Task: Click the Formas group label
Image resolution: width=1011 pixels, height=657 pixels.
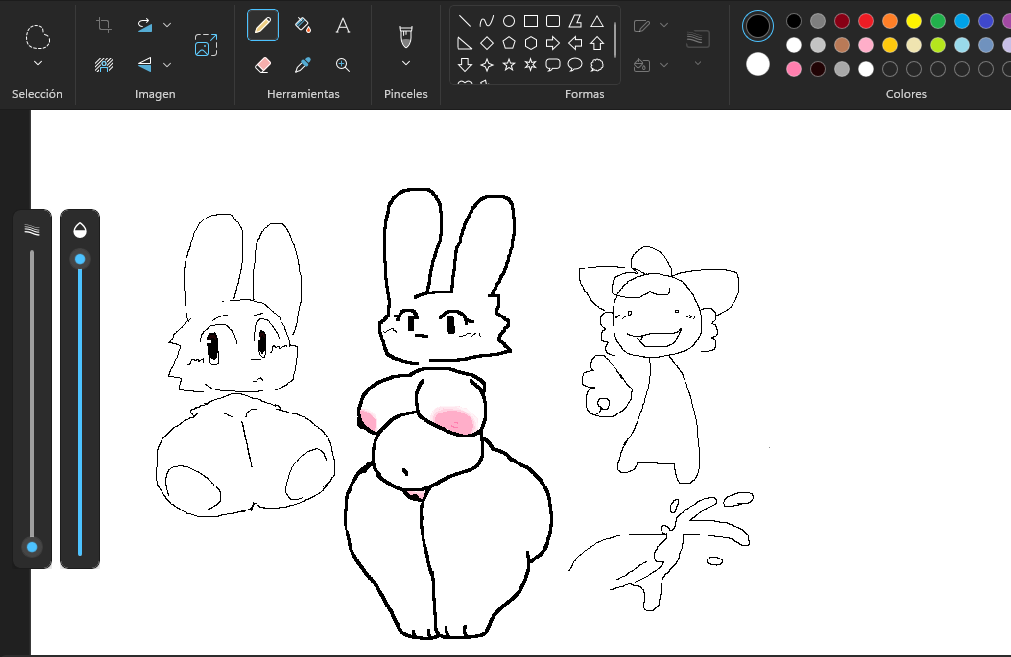Action: (584, 93)
